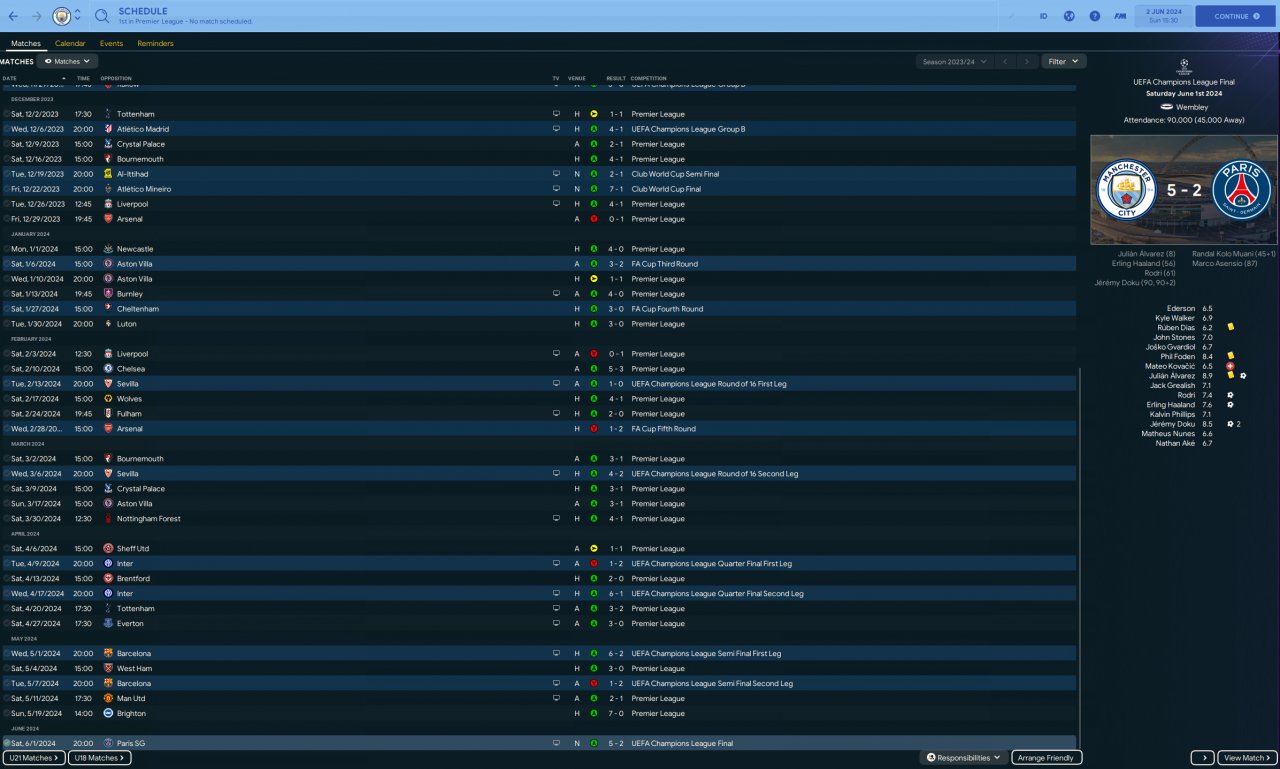
Task: Switch to the Events tab
Action: tap(111, 44)
